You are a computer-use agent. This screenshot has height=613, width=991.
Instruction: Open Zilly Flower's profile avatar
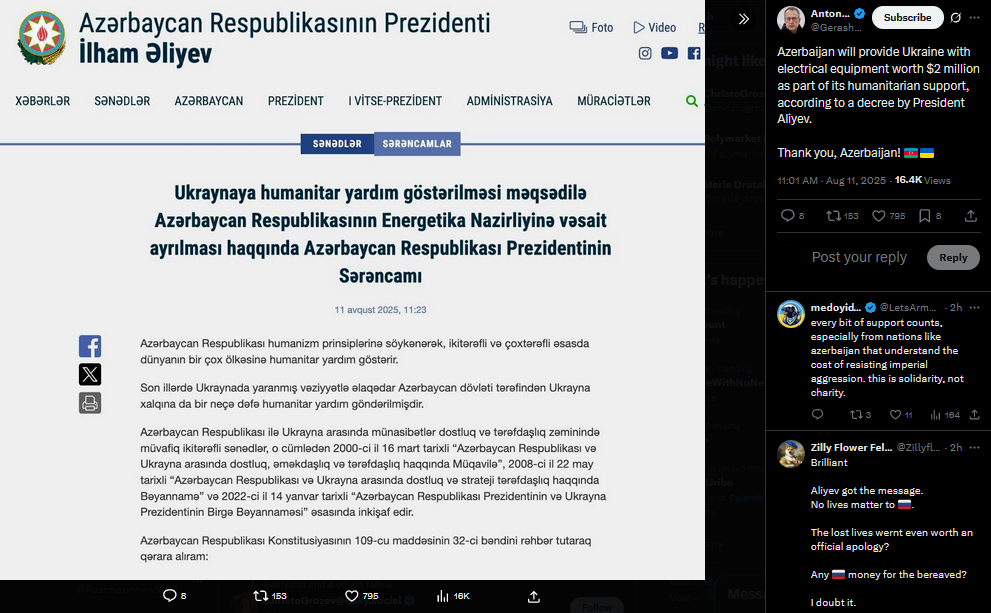click(791, 454)
